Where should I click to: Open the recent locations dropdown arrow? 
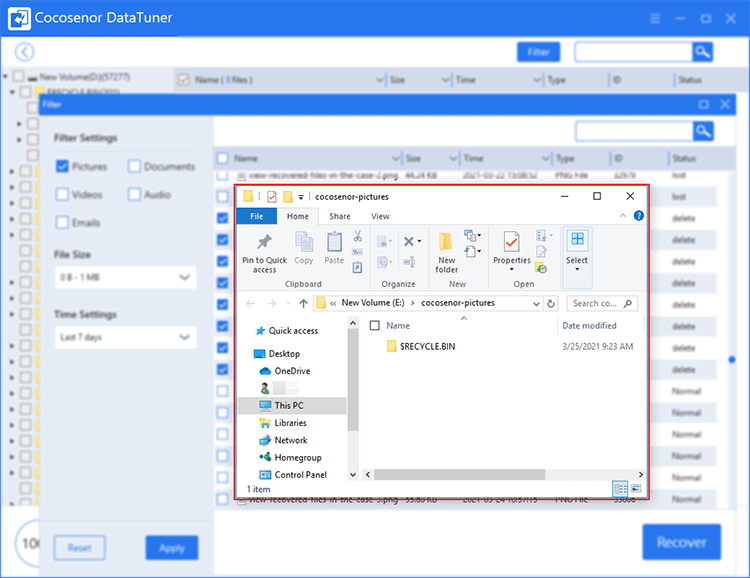tap(288, 303)
